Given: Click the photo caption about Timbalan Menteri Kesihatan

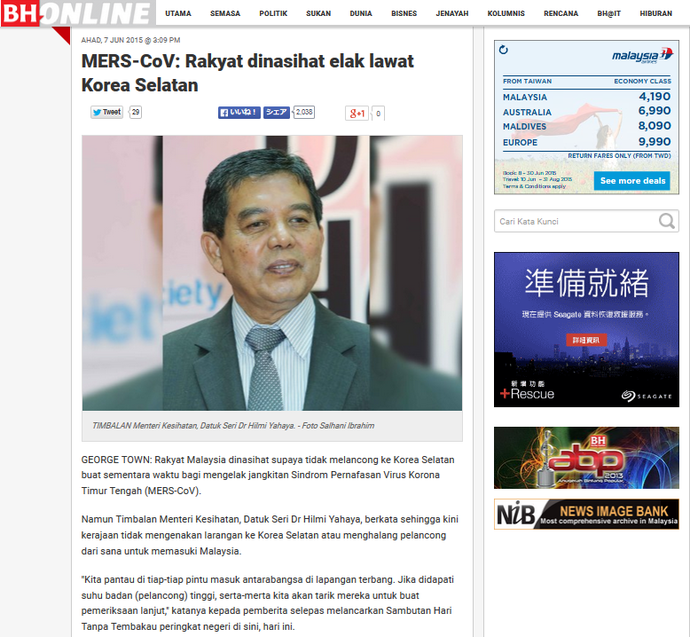Looking at the screenshot, I should [233, 426].
